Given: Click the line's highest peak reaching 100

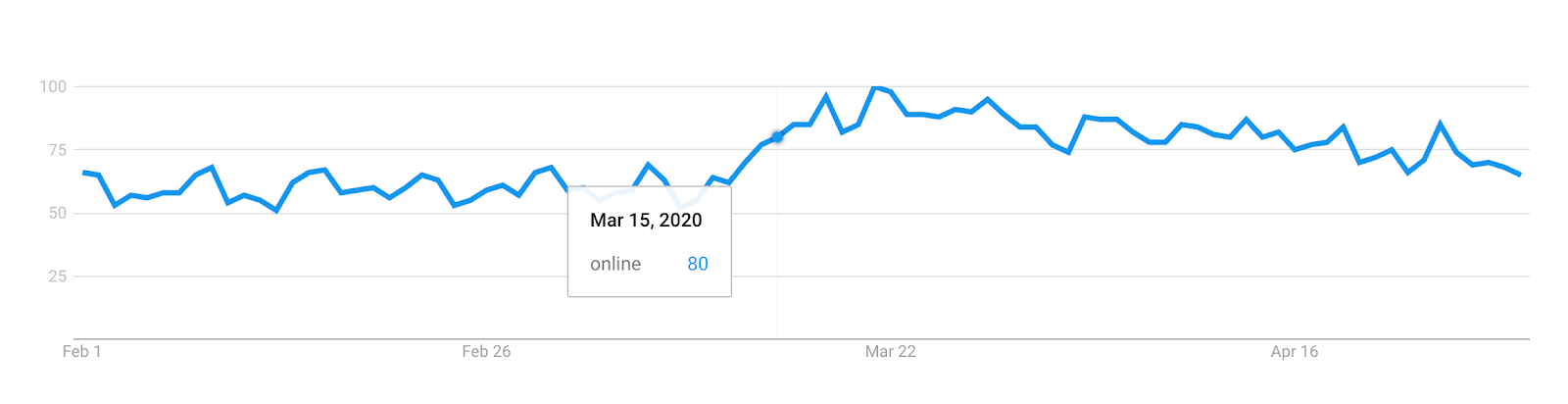Looking at the screenshot, I should tap(875, 87).
